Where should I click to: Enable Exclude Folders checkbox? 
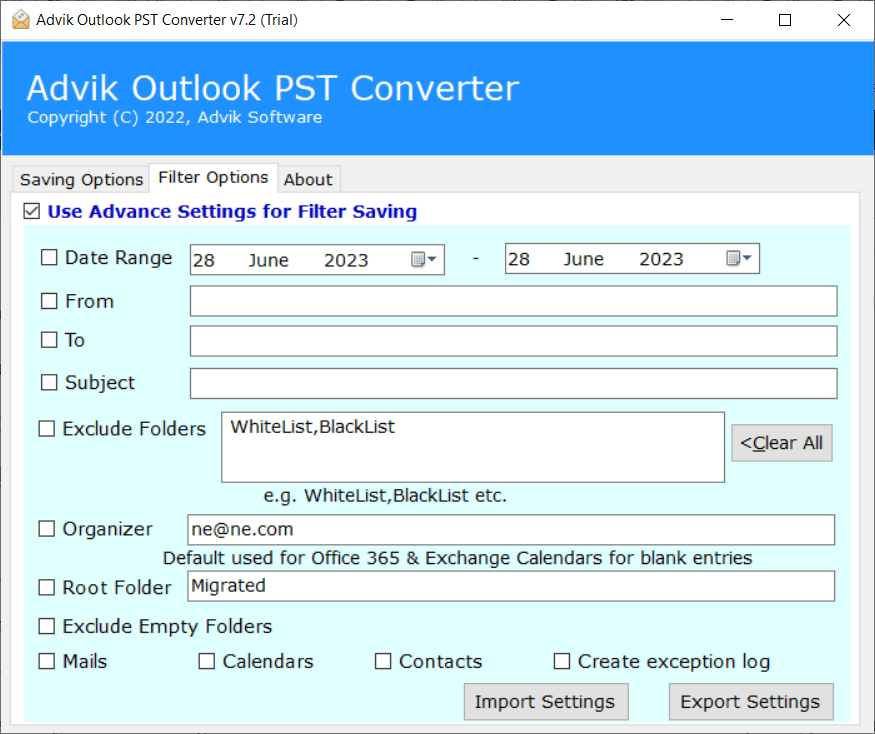point(46,429)
